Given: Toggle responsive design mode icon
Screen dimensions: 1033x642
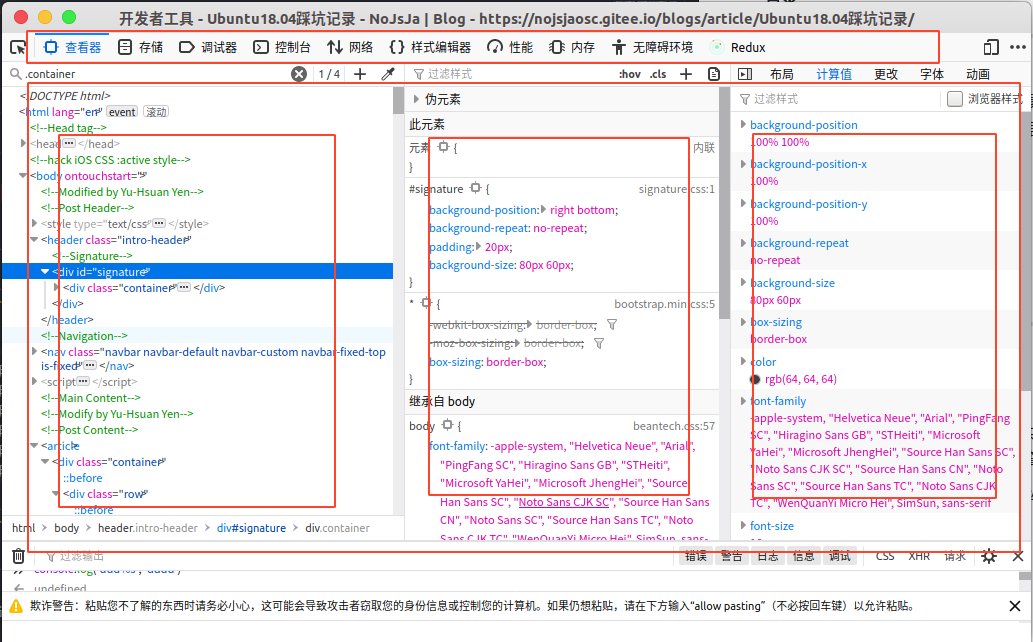Looking at the screenshot, I should tap(991, 47).
